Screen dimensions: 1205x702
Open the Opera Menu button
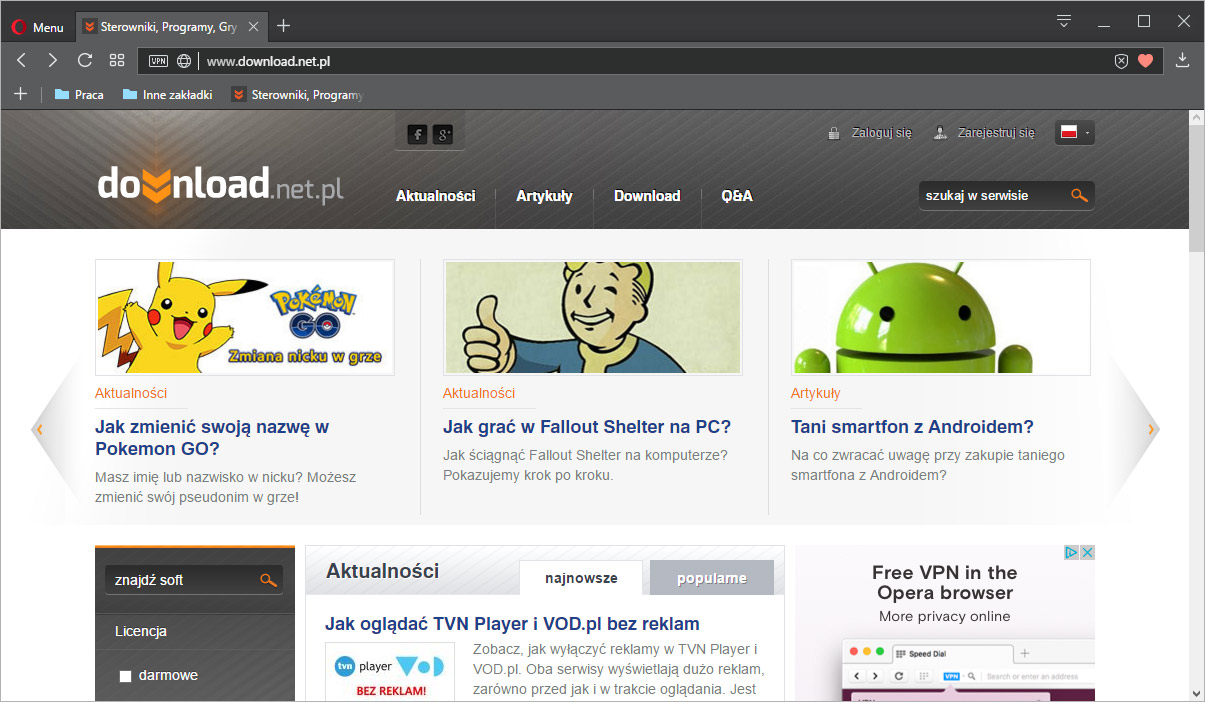38,27
